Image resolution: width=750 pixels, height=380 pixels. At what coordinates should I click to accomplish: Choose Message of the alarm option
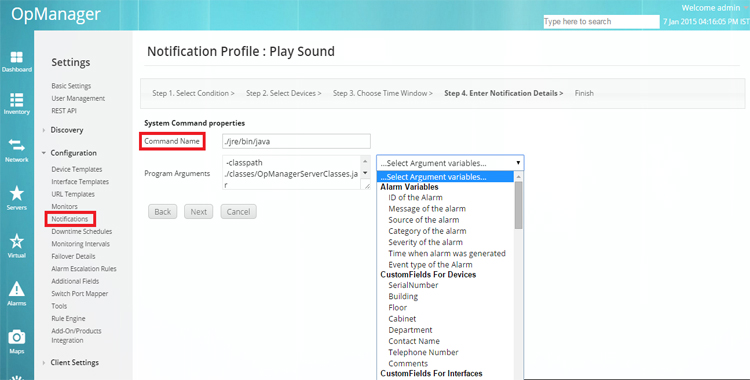tap(427, 209)
